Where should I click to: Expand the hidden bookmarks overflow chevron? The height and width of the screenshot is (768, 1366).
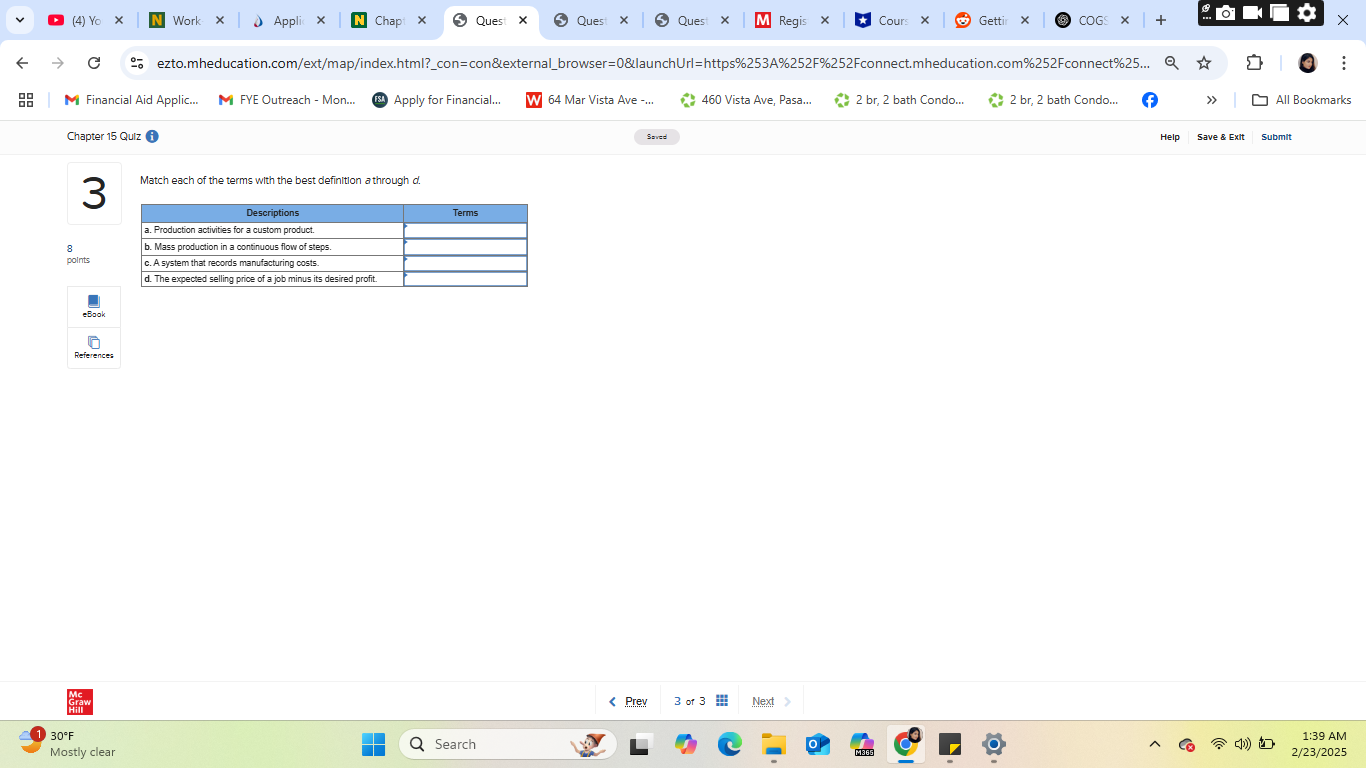[x=1212, y=100]
